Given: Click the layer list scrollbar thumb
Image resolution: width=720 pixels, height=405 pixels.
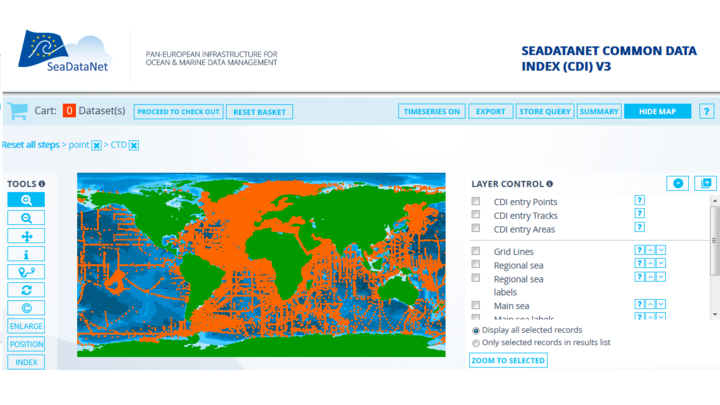Looking at the screenshot, I should click(x=714, y=240).
